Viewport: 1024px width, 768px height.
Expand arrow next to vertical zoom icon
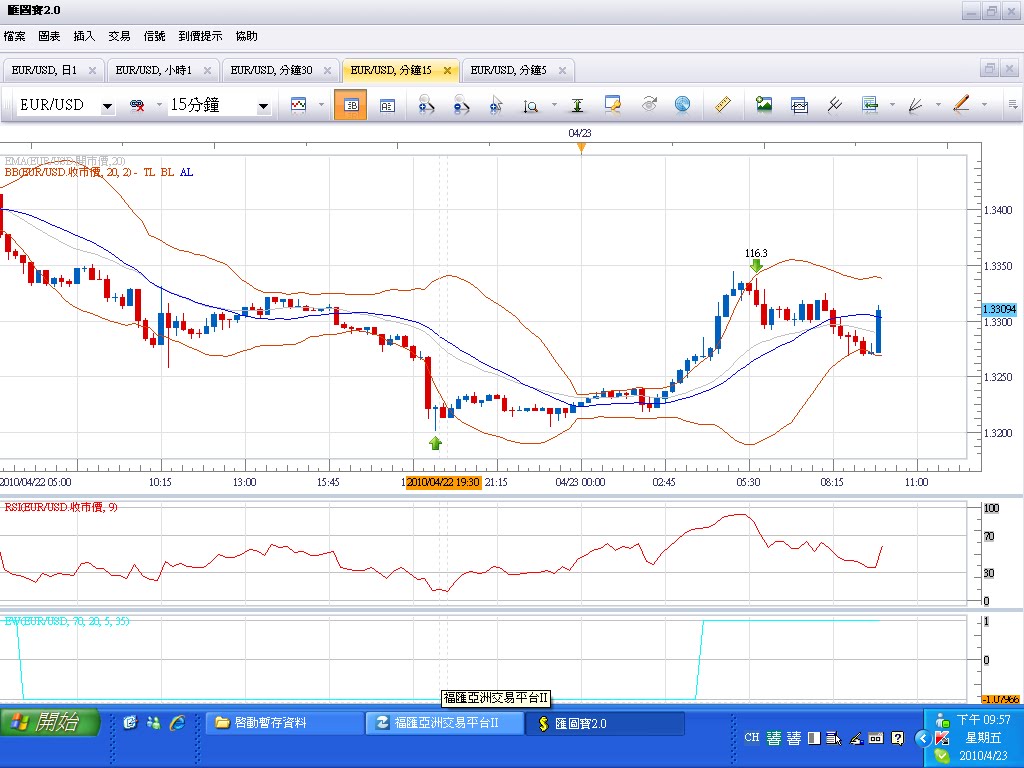tap(554, 104)
